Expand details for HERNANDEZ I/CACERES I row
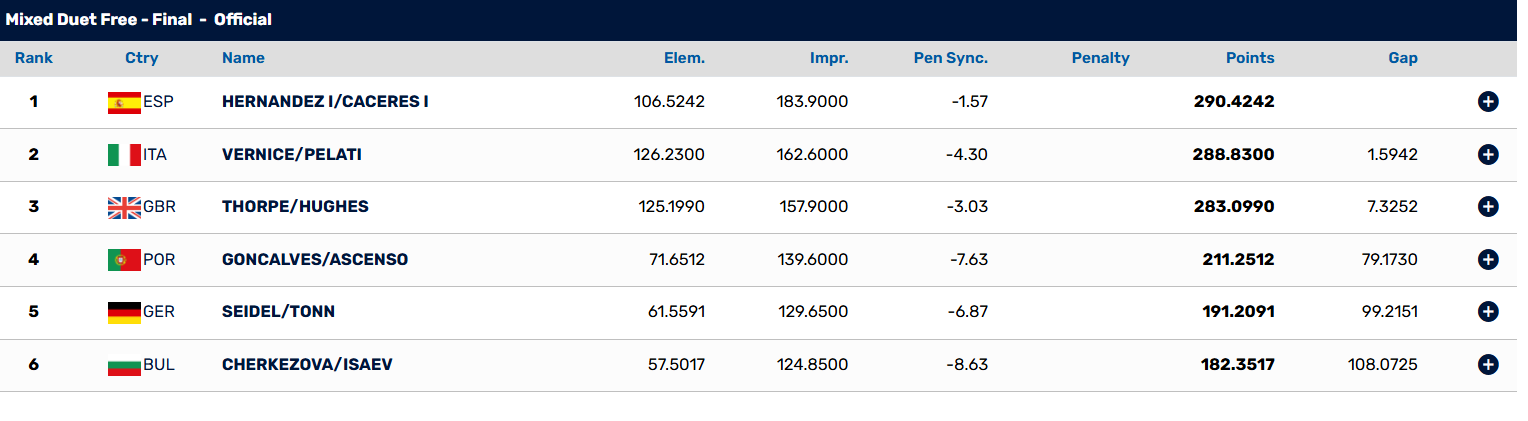The height and width of the screenshot is (421, 1528). click(x=1487, y=102)
